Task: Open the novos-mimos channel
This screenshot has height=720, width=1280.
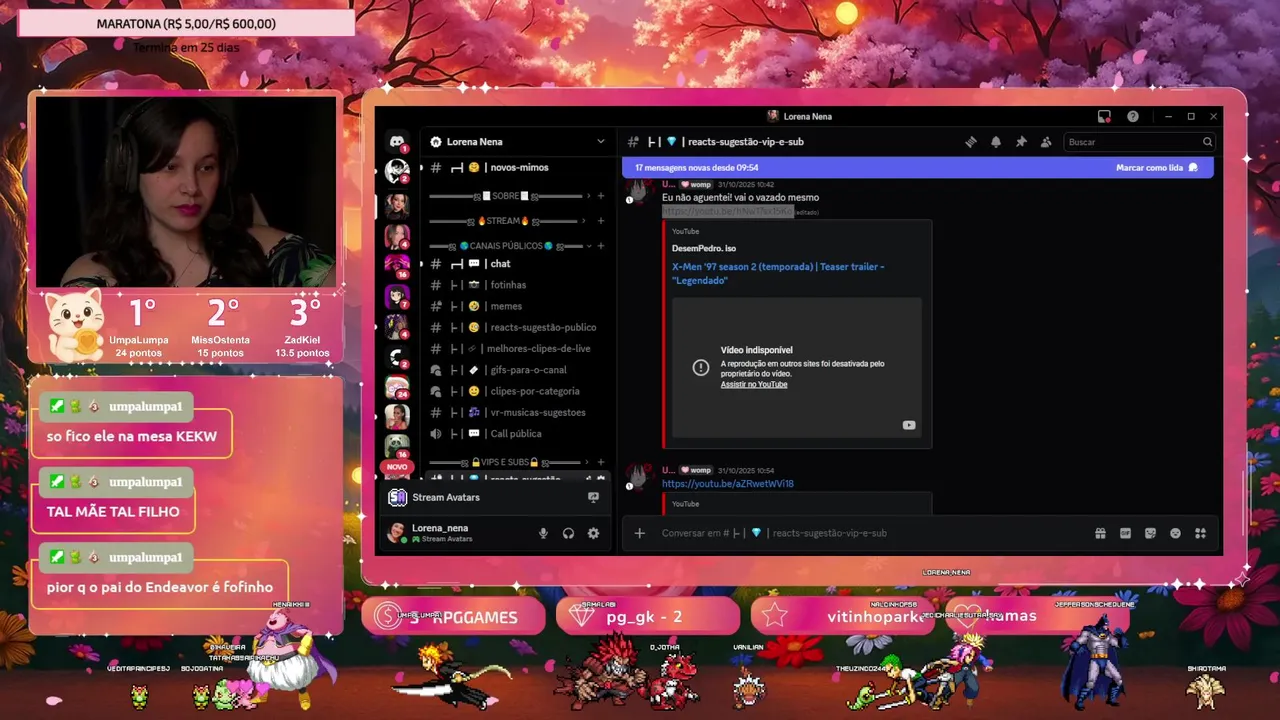Action: (x=518, y=167)
